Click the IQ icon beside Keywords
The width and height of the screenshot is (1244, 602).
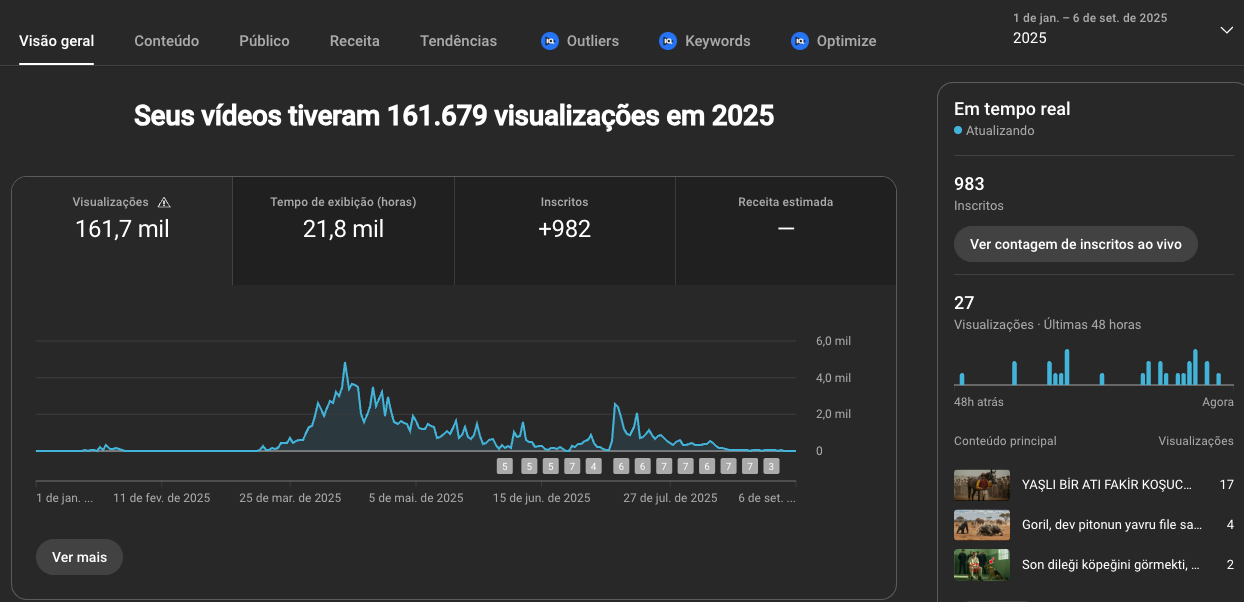pyautogui.click(x=668, y=41)
